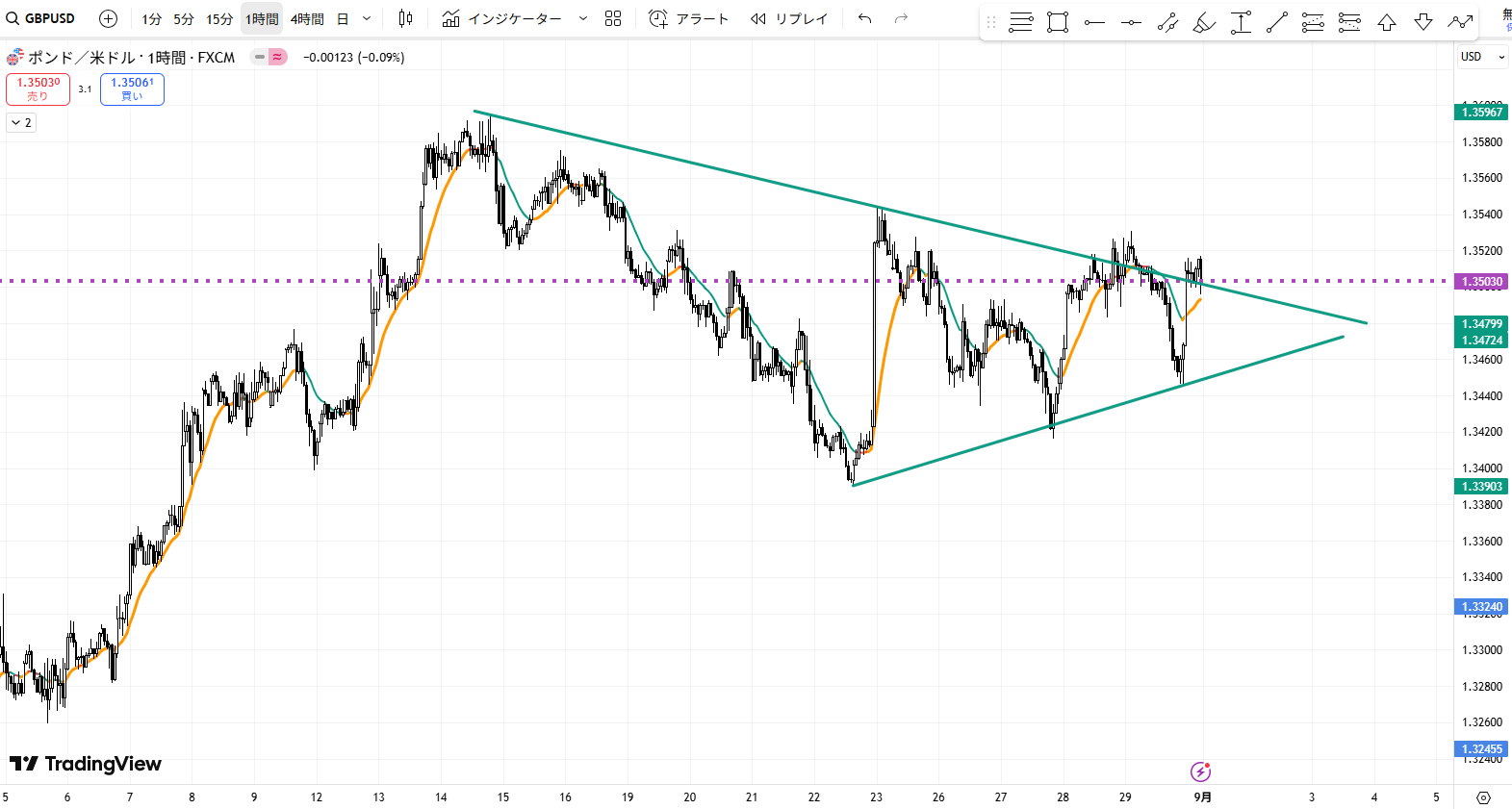Switch to 15分 timeframe

(219, 19)
